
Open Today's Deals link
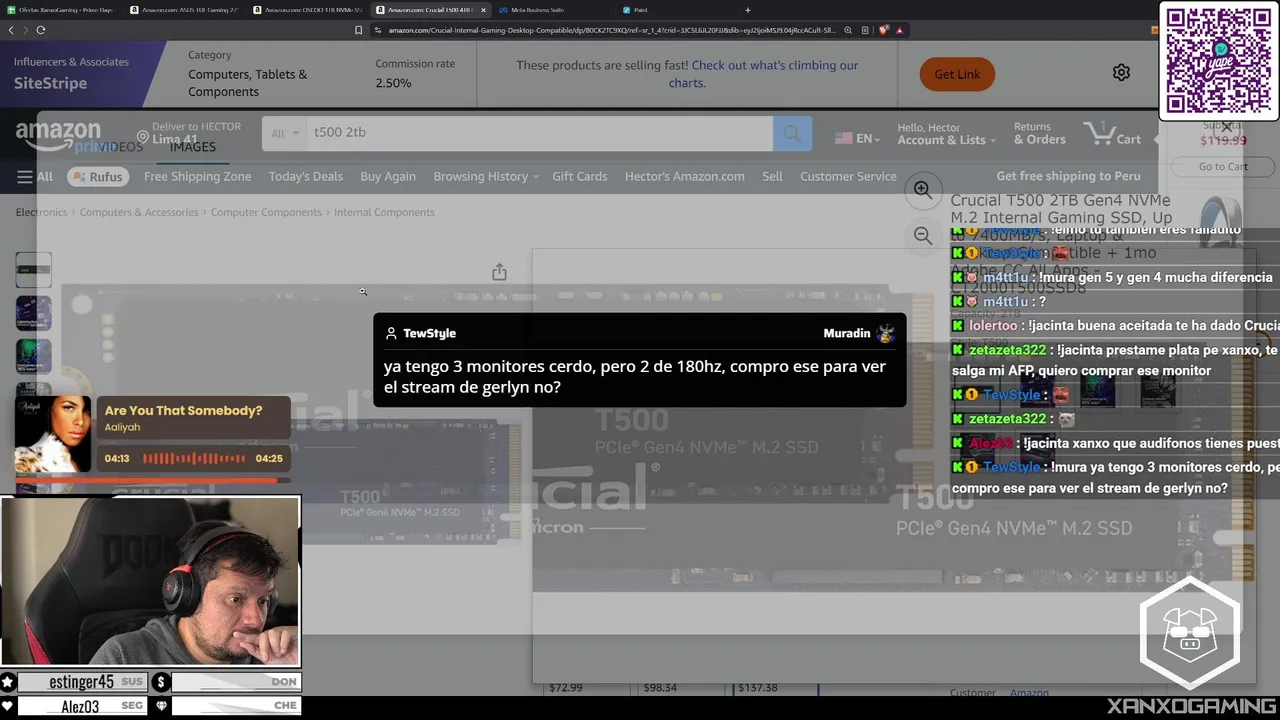pos(305,176)
